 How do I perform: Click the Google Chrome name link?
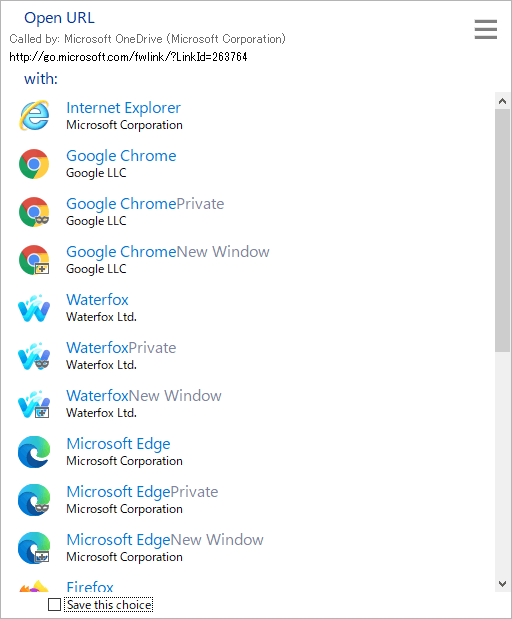pyautogui.click(x=121, y=156)
